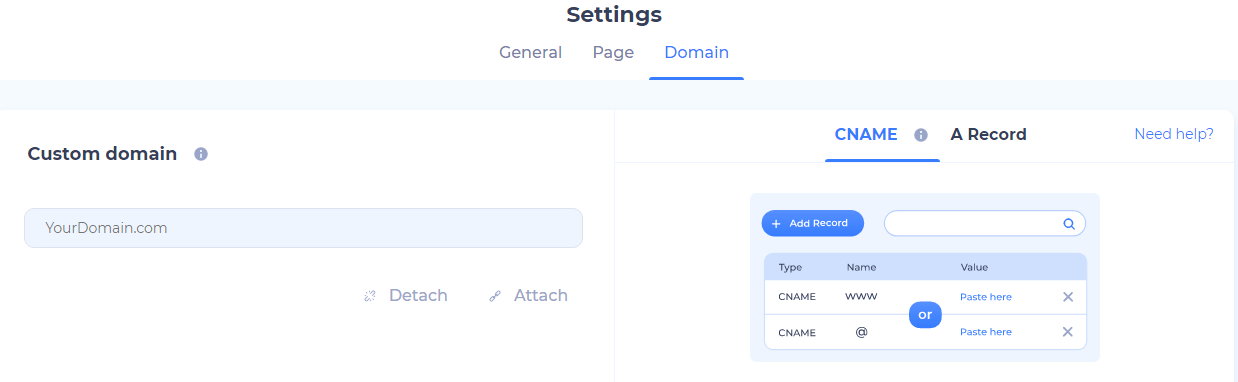Click the Name column header
The image size is (1238, 382).
[x=861, y=267]
